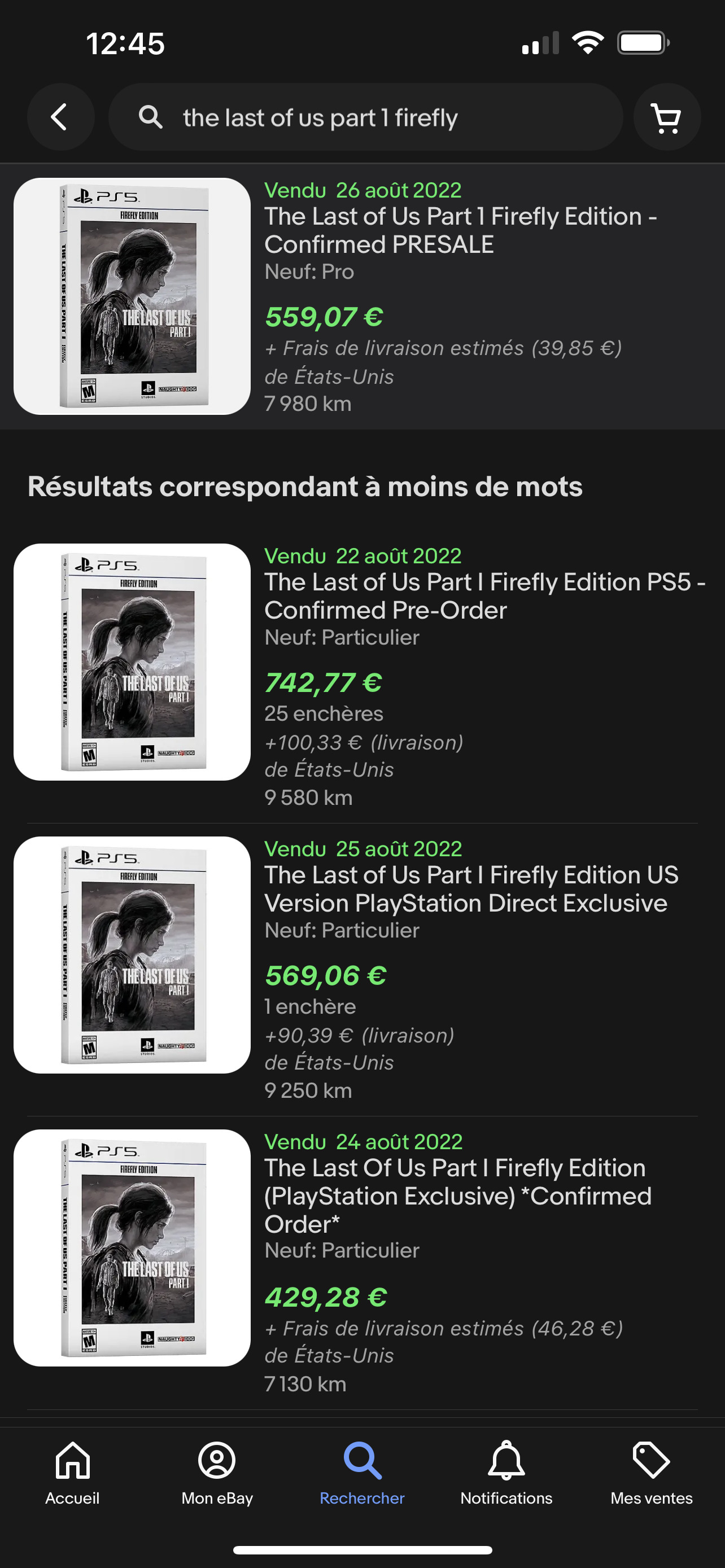725x1568 pixels.
Task: Open thumbnail of 429,28 € listing
Action: (132, 1248)
